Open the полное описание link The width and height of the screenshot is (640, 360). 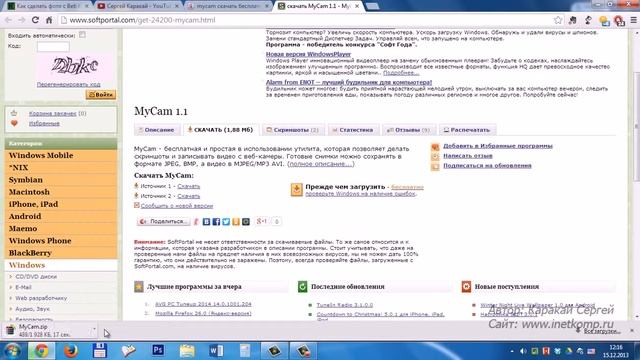click(320, 164)
